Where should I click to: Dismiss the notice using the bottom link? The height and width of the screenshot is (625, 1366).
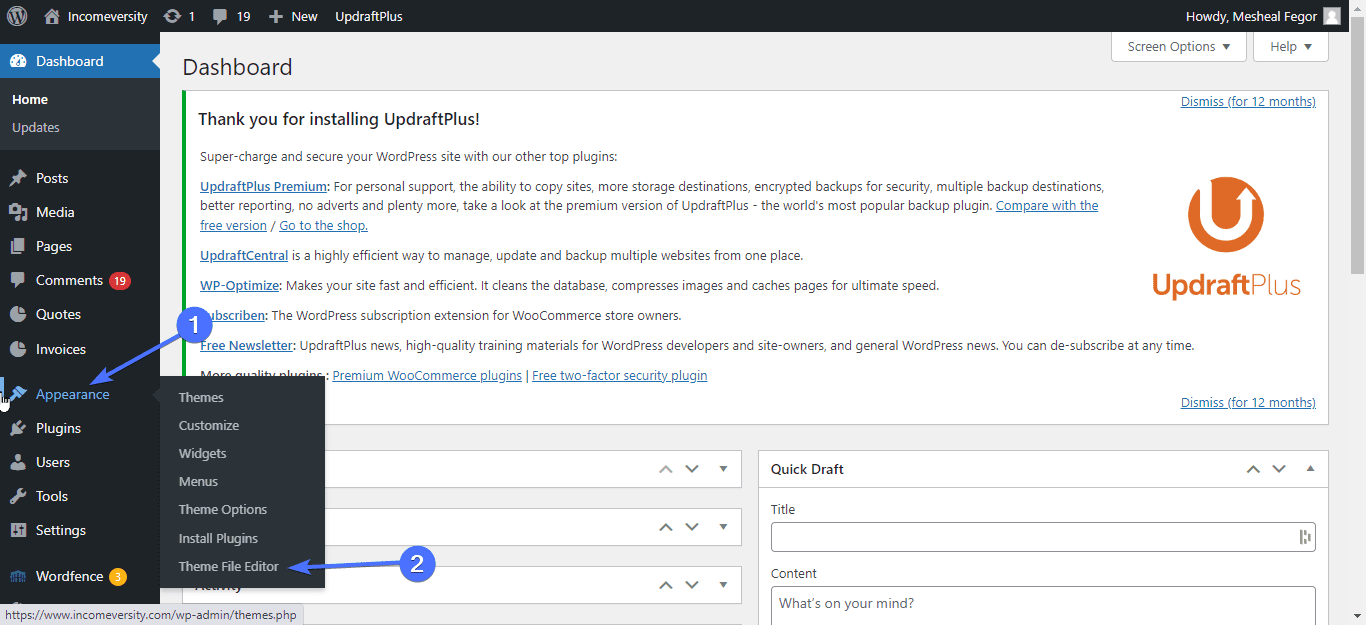click(1248, 402)
